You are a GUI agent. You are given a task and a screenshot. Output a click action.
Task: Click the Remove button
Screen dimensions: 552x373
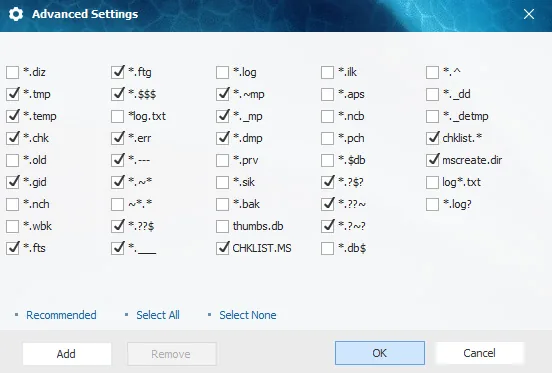coord(171,354)
